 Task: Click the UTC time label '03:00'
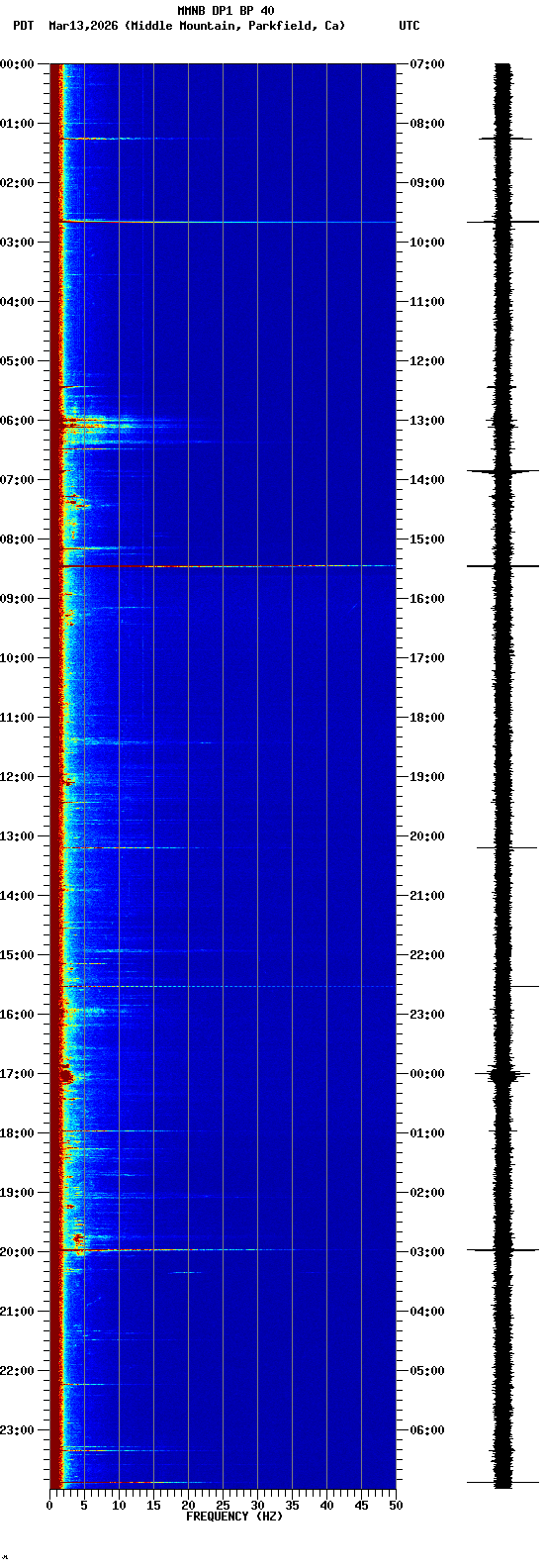[x=427, y=1252]
